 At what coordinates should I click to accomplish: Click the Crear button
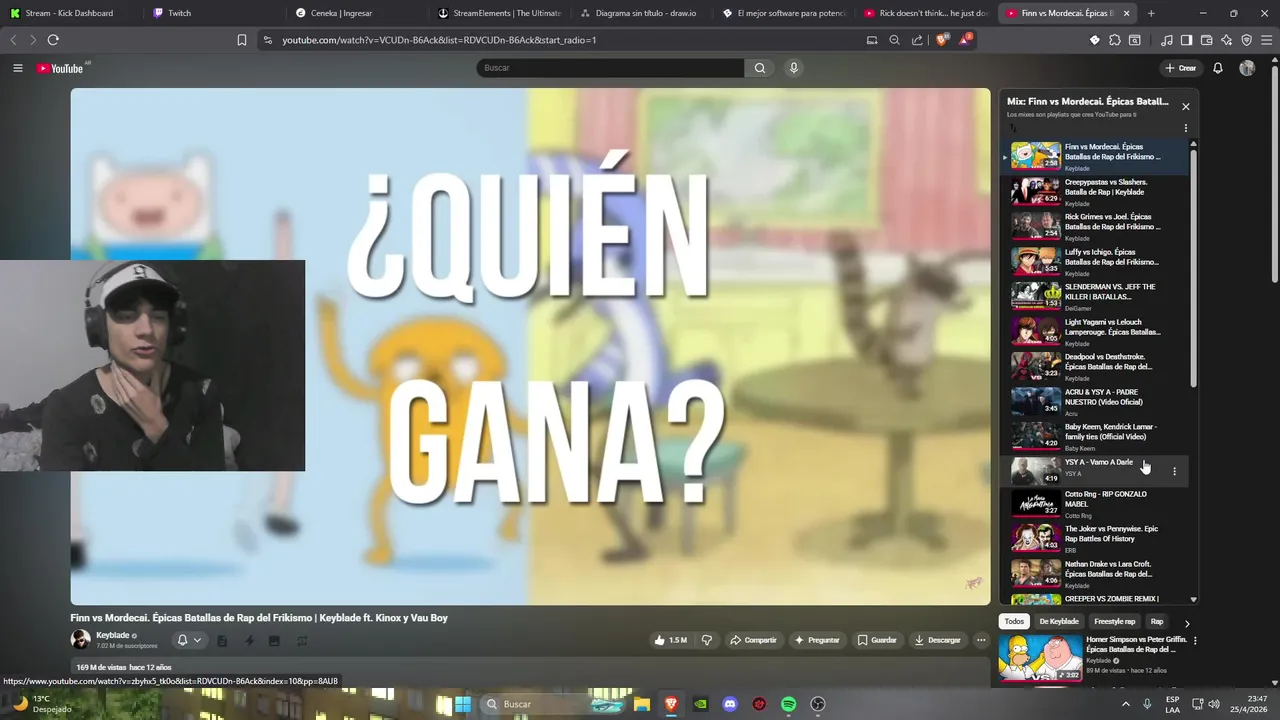(1181, 68)
